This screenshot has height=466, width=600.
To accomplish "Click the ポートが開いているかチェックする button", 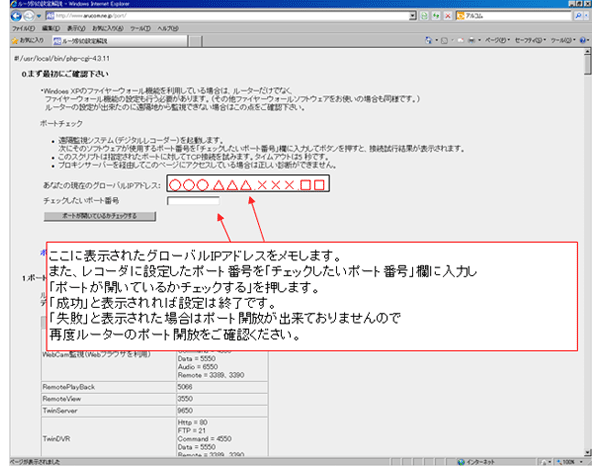I will click(x=99, y=216).
